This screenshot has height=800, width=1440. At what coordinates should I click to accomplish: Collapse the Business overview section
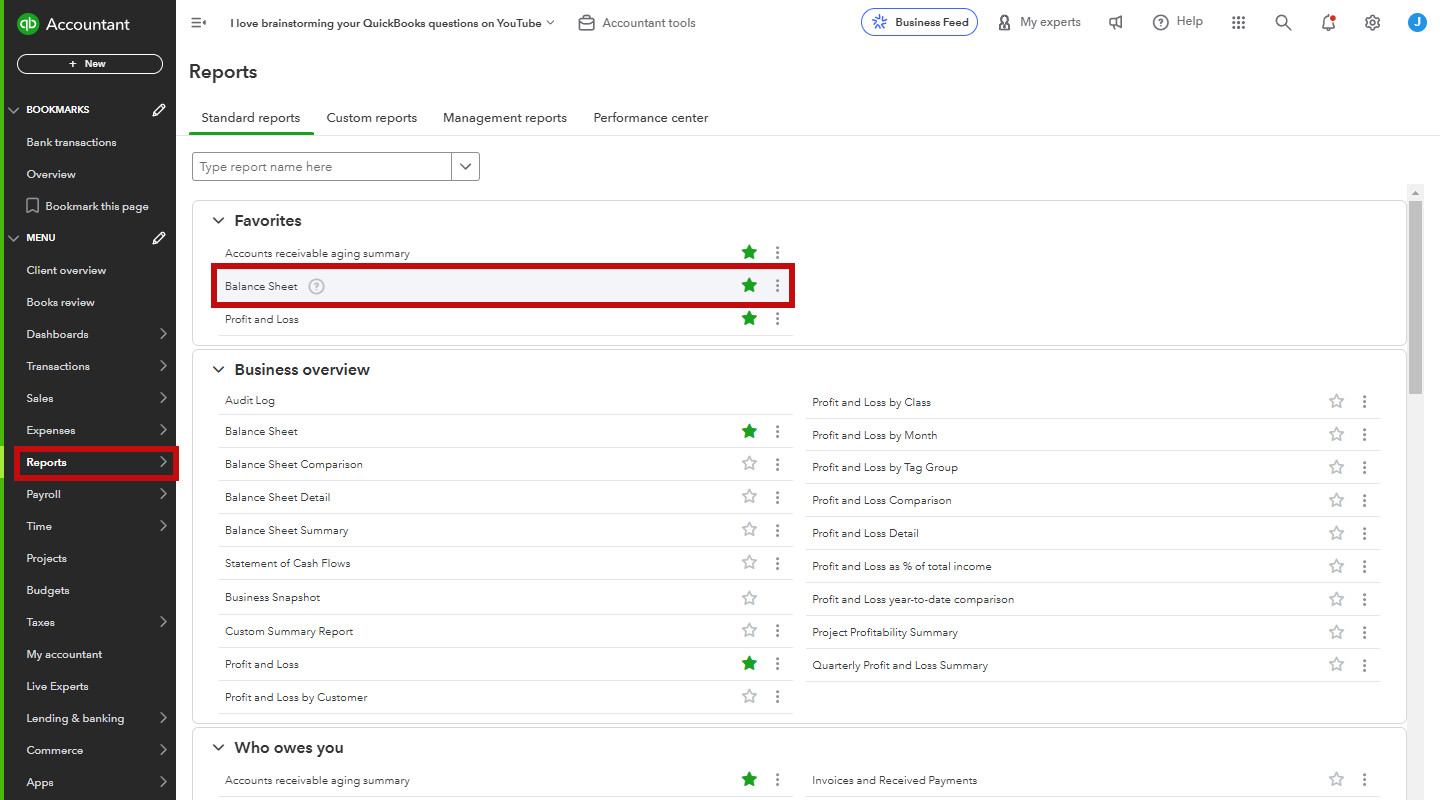(x=218, y=370)
